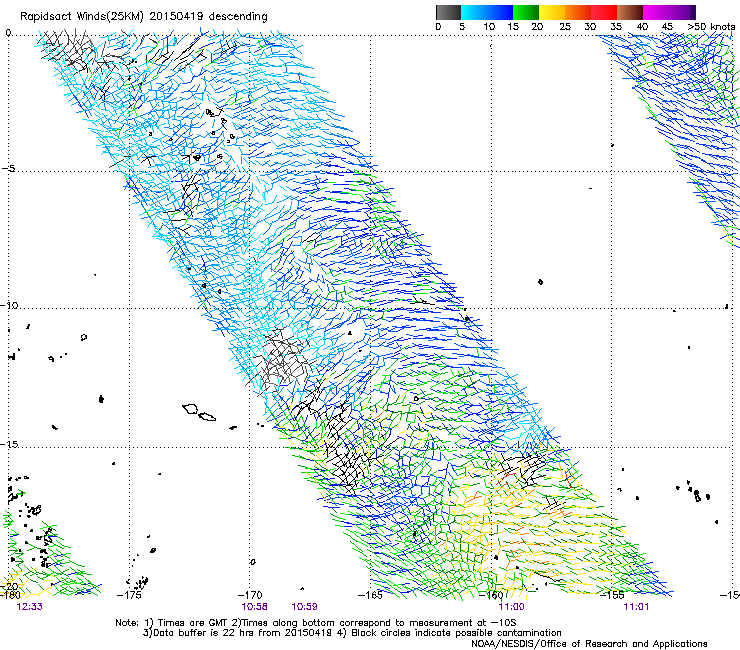
Task: Click the magenta 40-45 knots legend segment
Action: (656, 12)
